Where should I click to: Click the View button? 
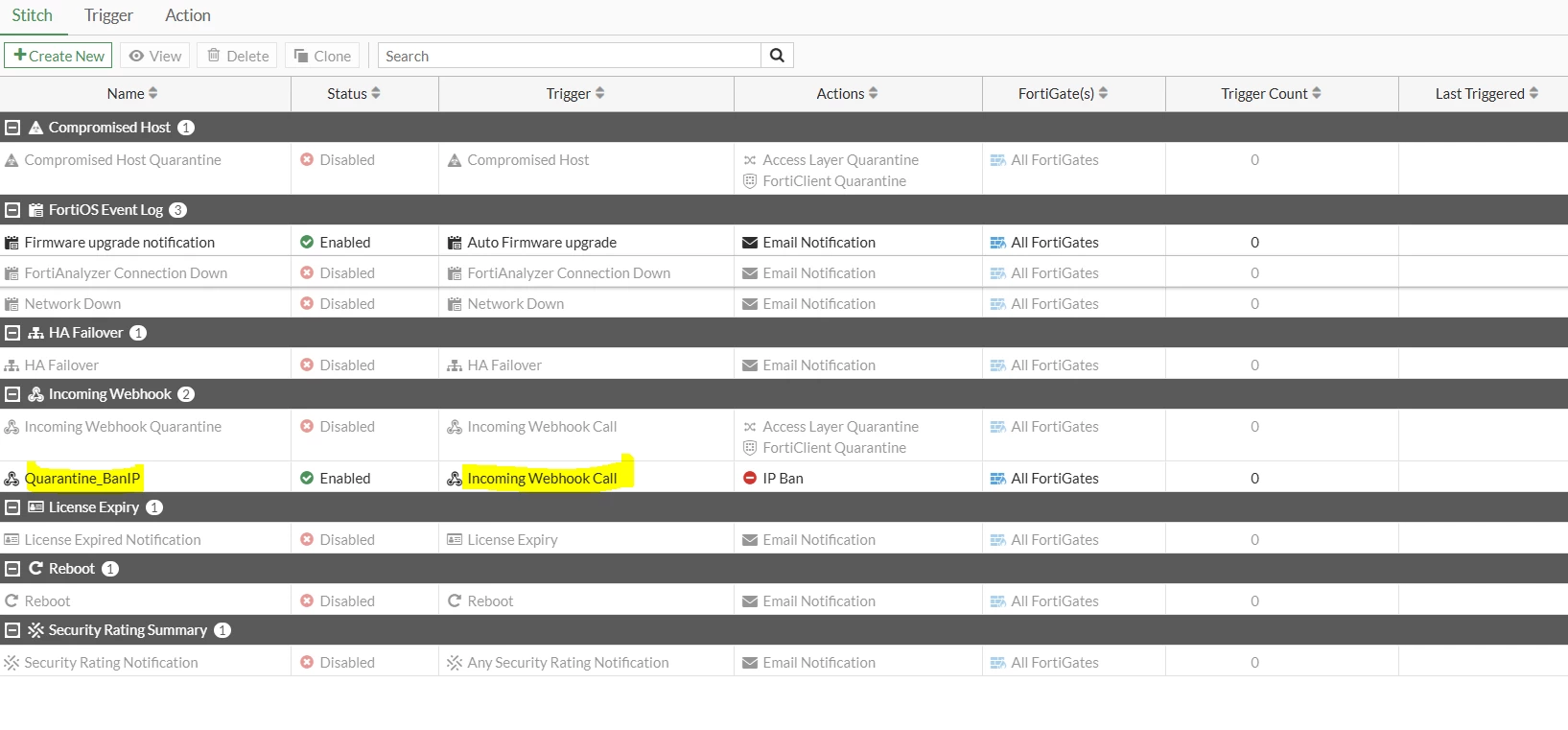point(155,56)
